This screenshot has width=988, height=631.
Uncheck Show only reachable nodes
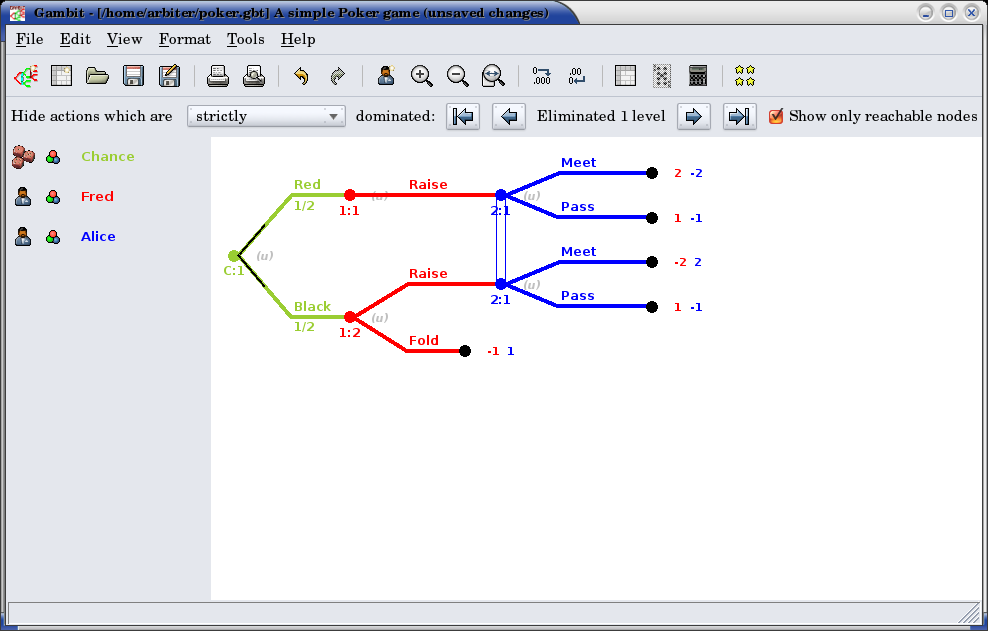tap(776, 116)
